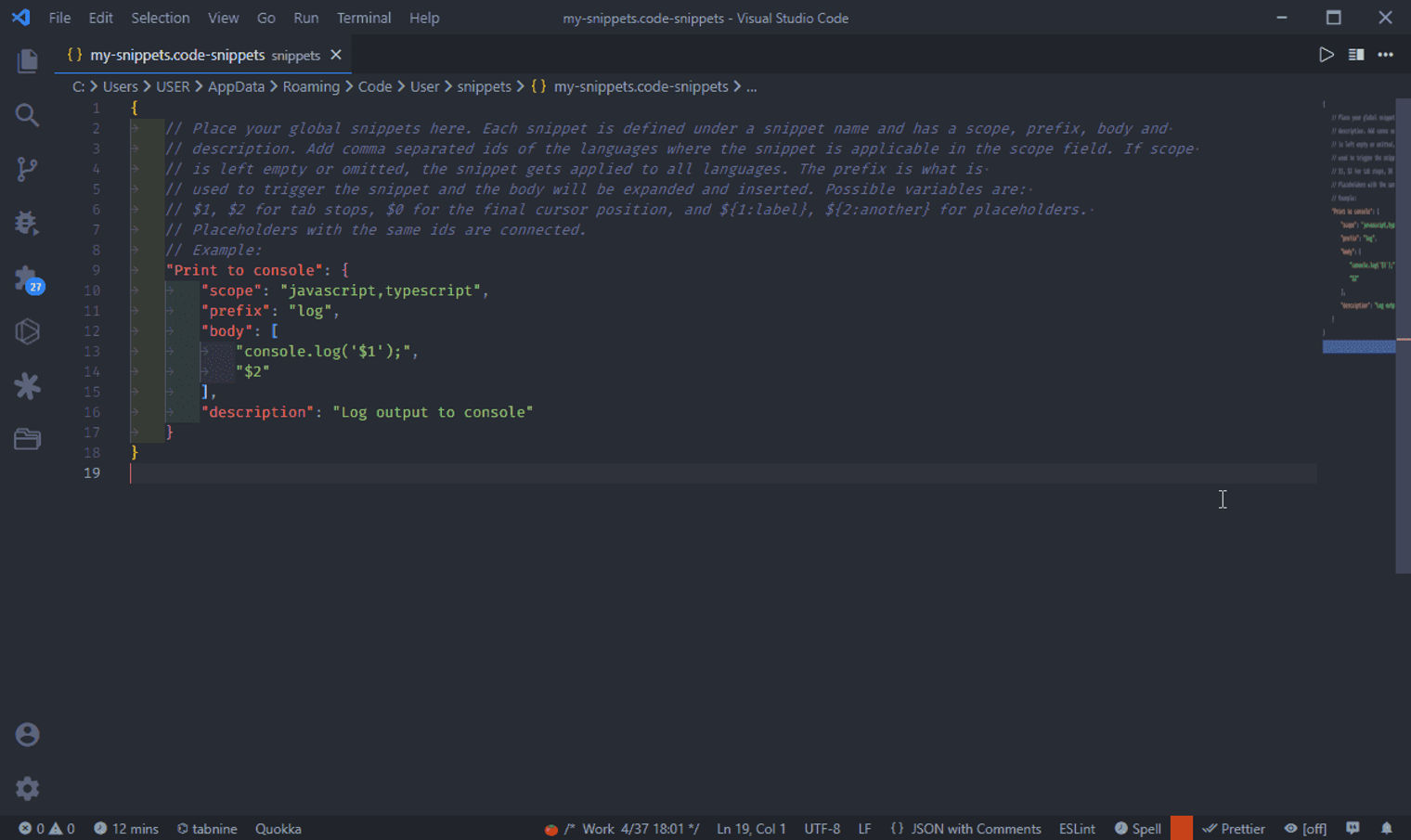Open the Help menu
The width and height of the screenshot is (1411, 840).
point(424,18)
